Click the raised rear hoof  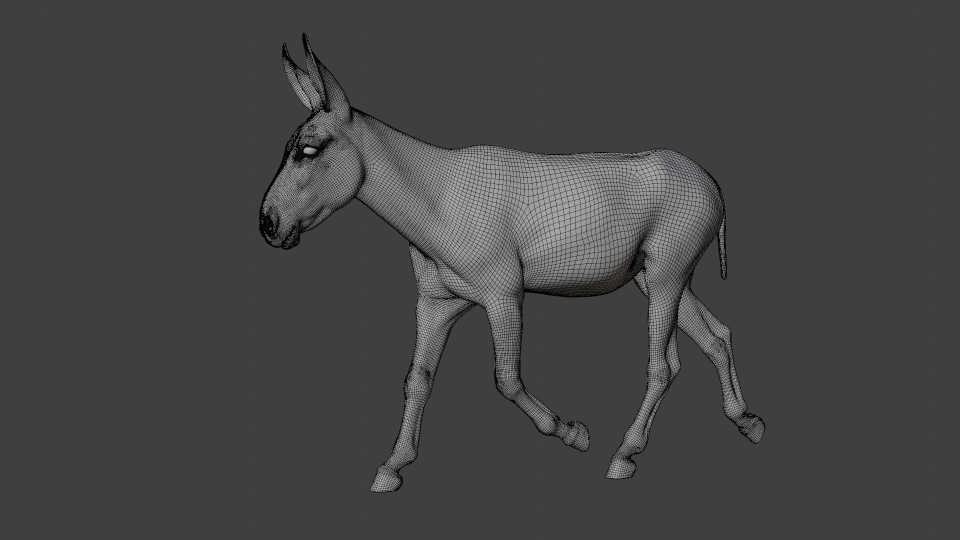(x=752, y=428)
